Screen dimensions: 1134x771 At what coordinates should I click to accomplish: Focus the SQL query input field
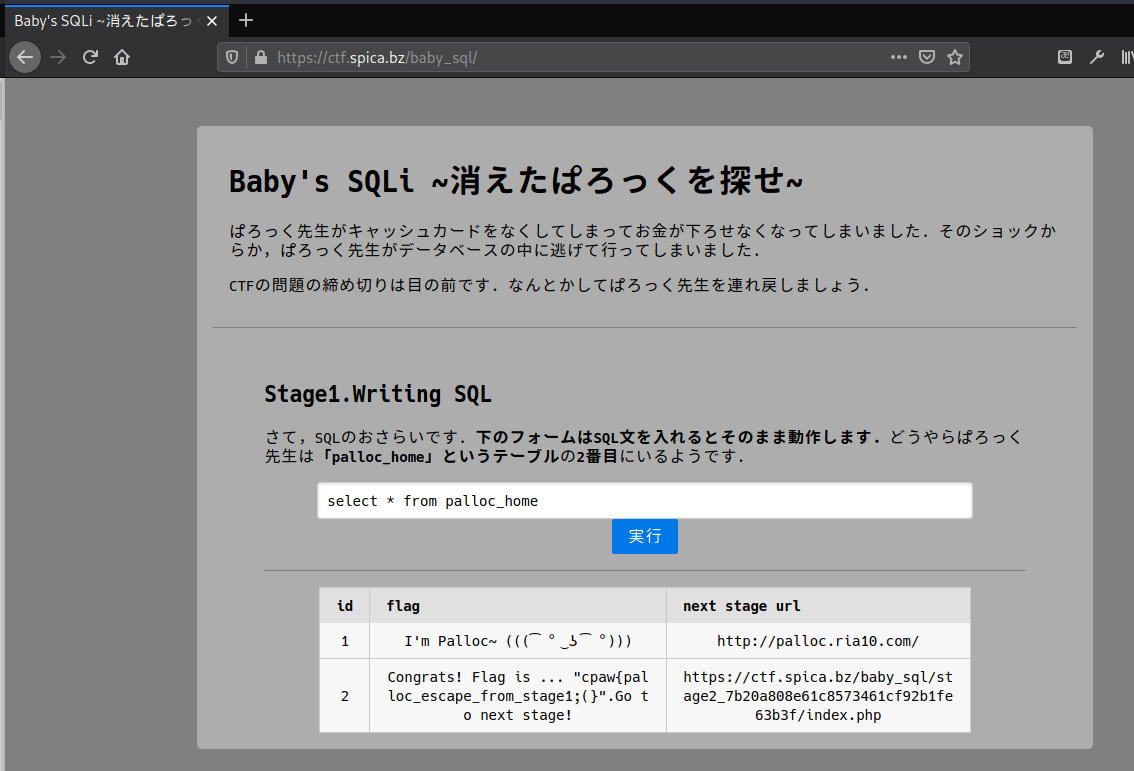tap(644, 501)
